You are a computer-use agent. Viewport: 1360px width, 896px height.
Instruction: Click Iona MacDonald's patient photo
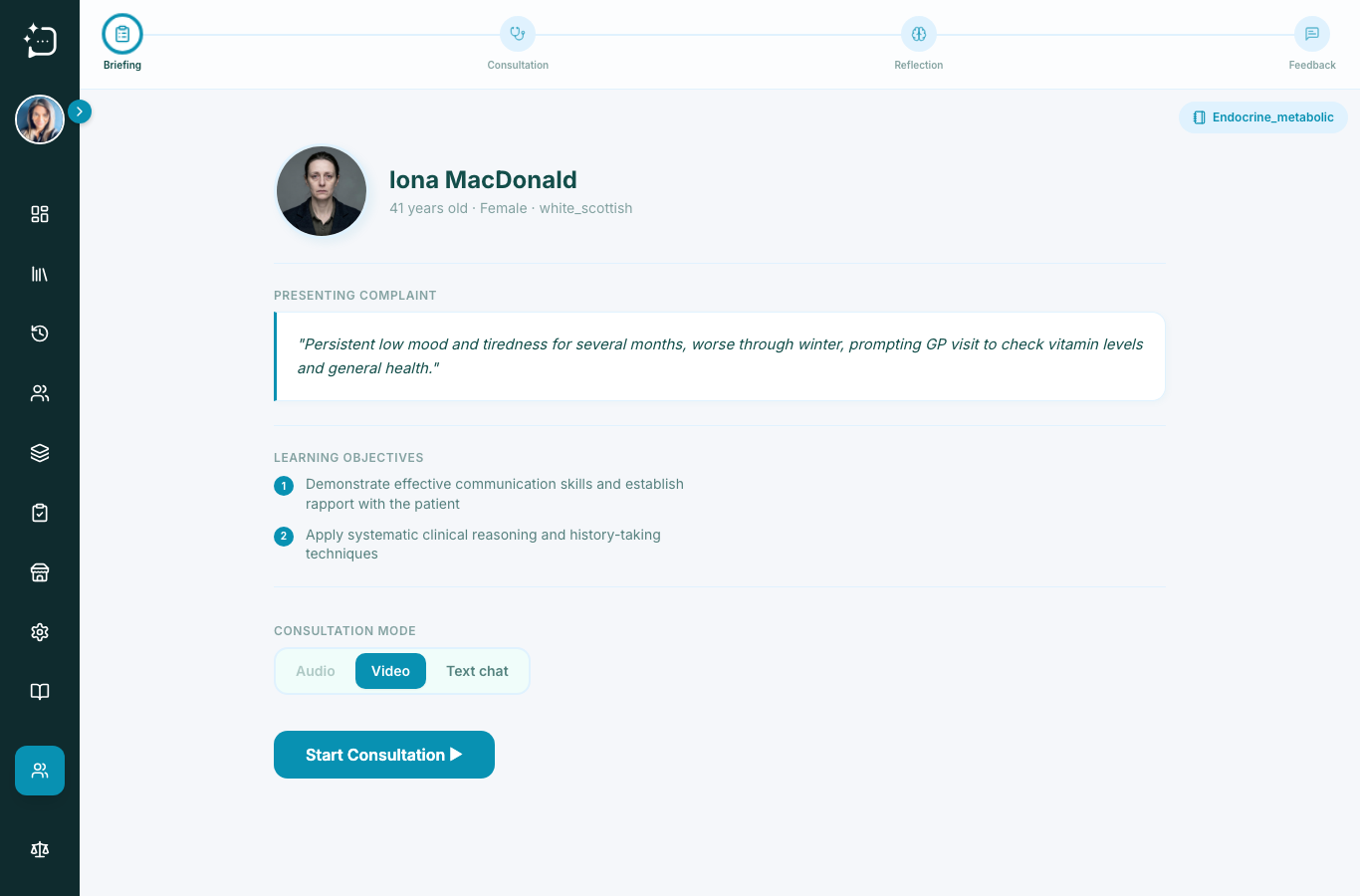point(322,191)
